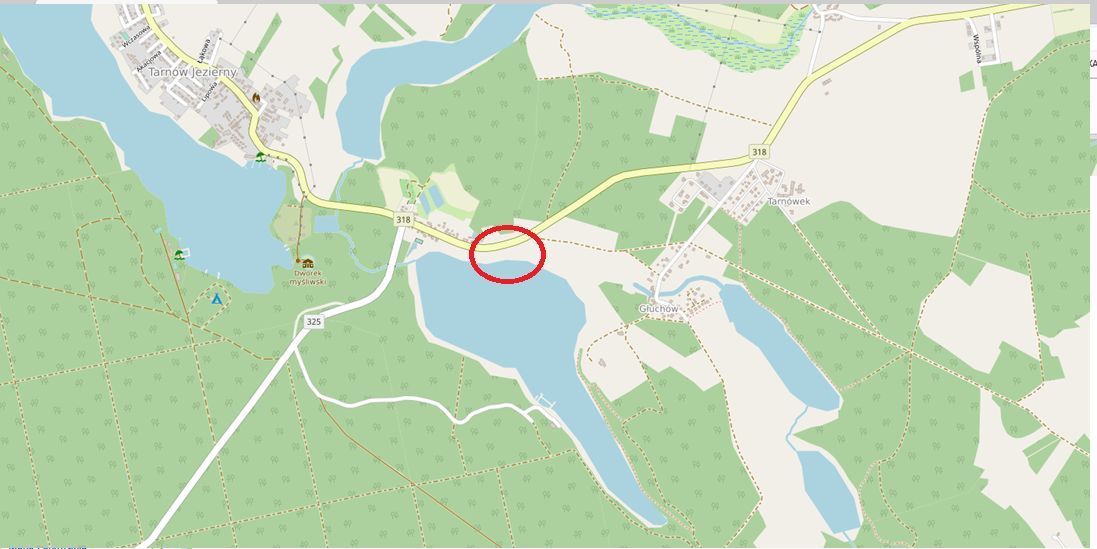
Task: Select the 318 shield near the 325 junction
Action: pos(403,220)
